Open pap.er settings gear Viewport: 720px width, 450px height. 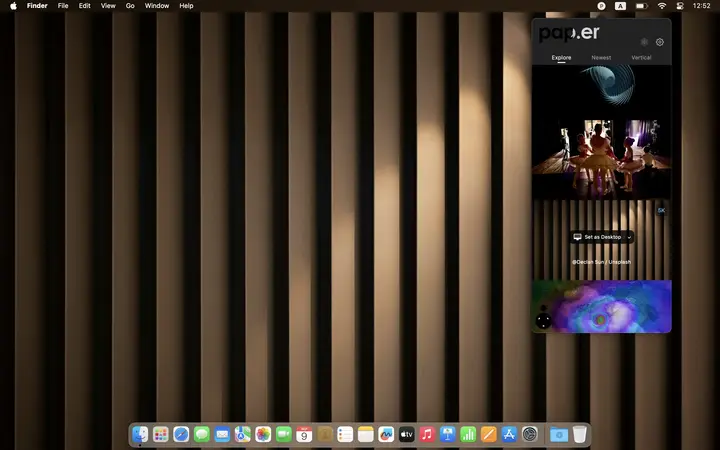[660, 42]
